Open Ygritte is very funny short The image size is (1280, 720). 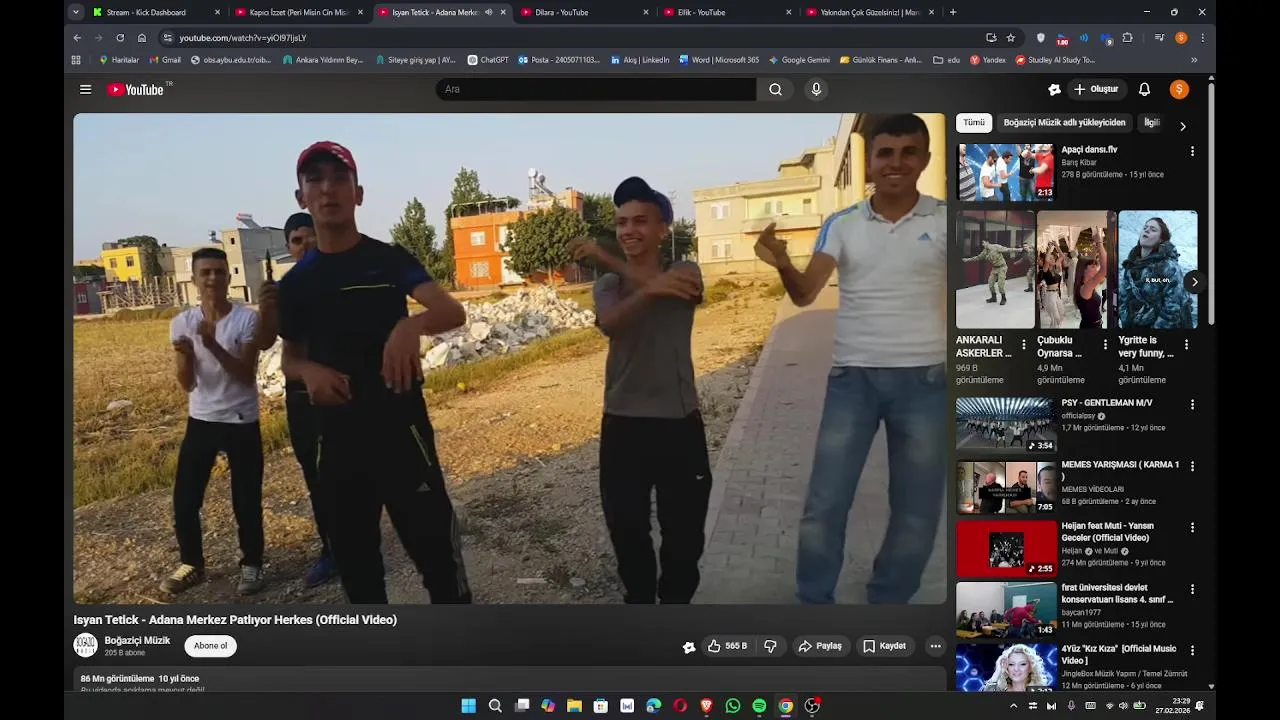[1158, 269]
